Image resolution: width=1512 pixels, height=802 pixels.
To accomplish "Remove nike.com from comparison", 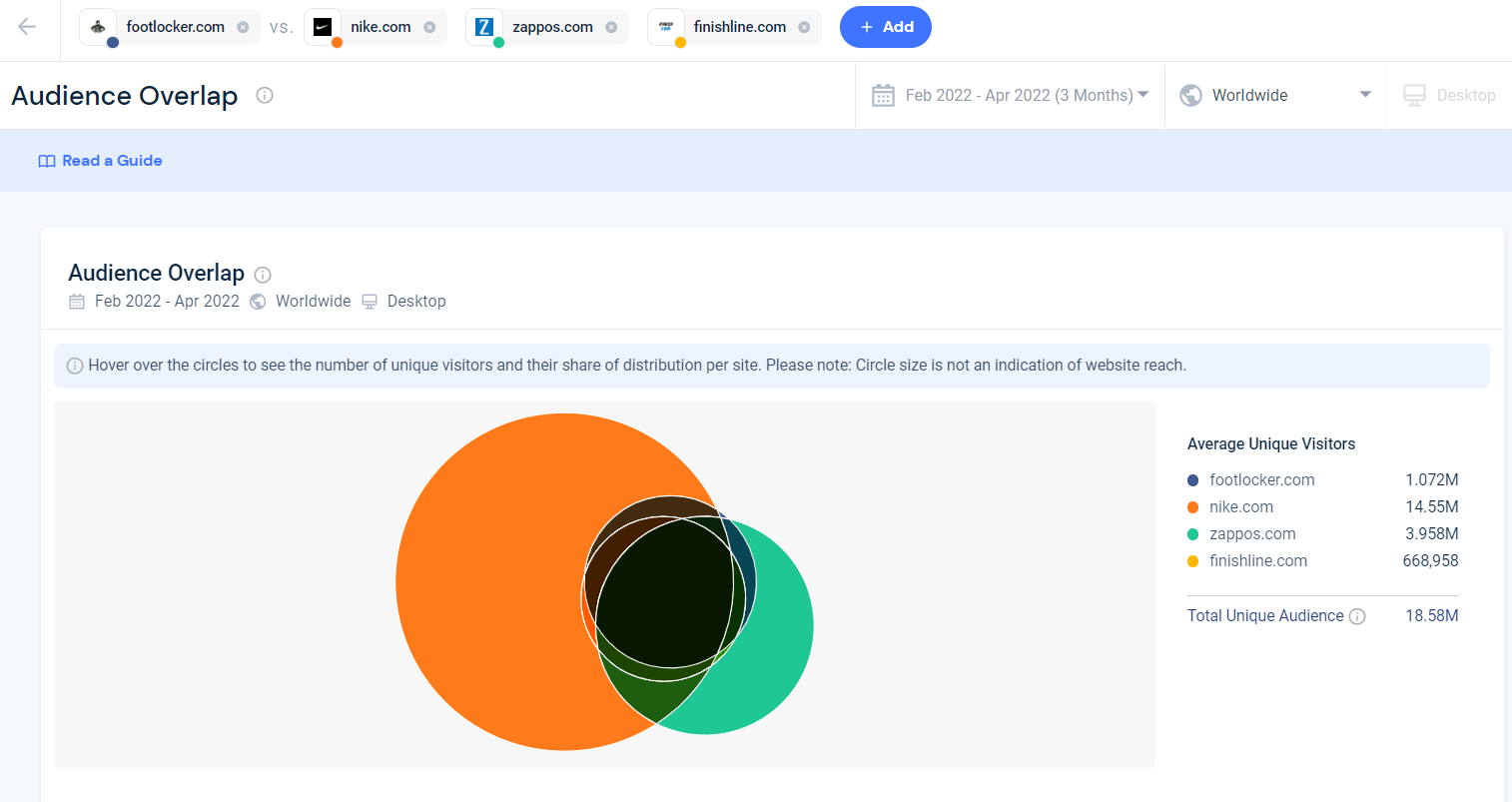I will pyautogui.click(x=429, y=27).
